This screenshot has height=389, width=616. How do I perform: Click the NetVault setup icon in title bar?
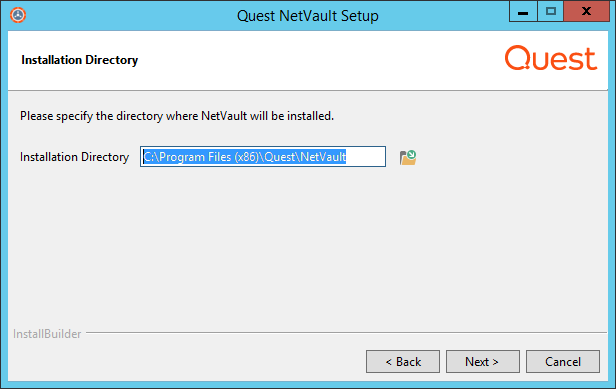tap(18, 15)
